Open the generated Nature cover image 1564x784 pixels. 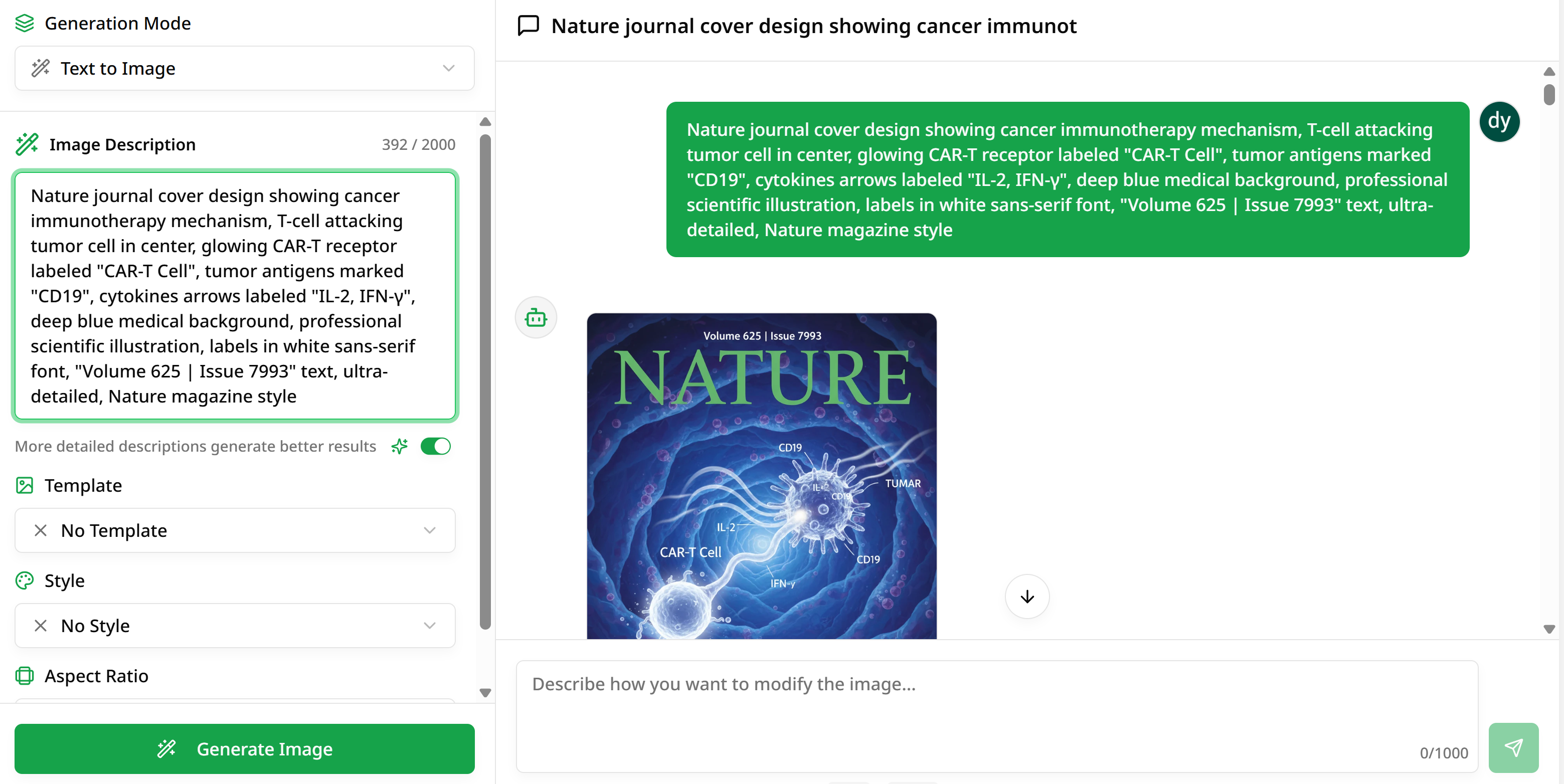point(761,476)
